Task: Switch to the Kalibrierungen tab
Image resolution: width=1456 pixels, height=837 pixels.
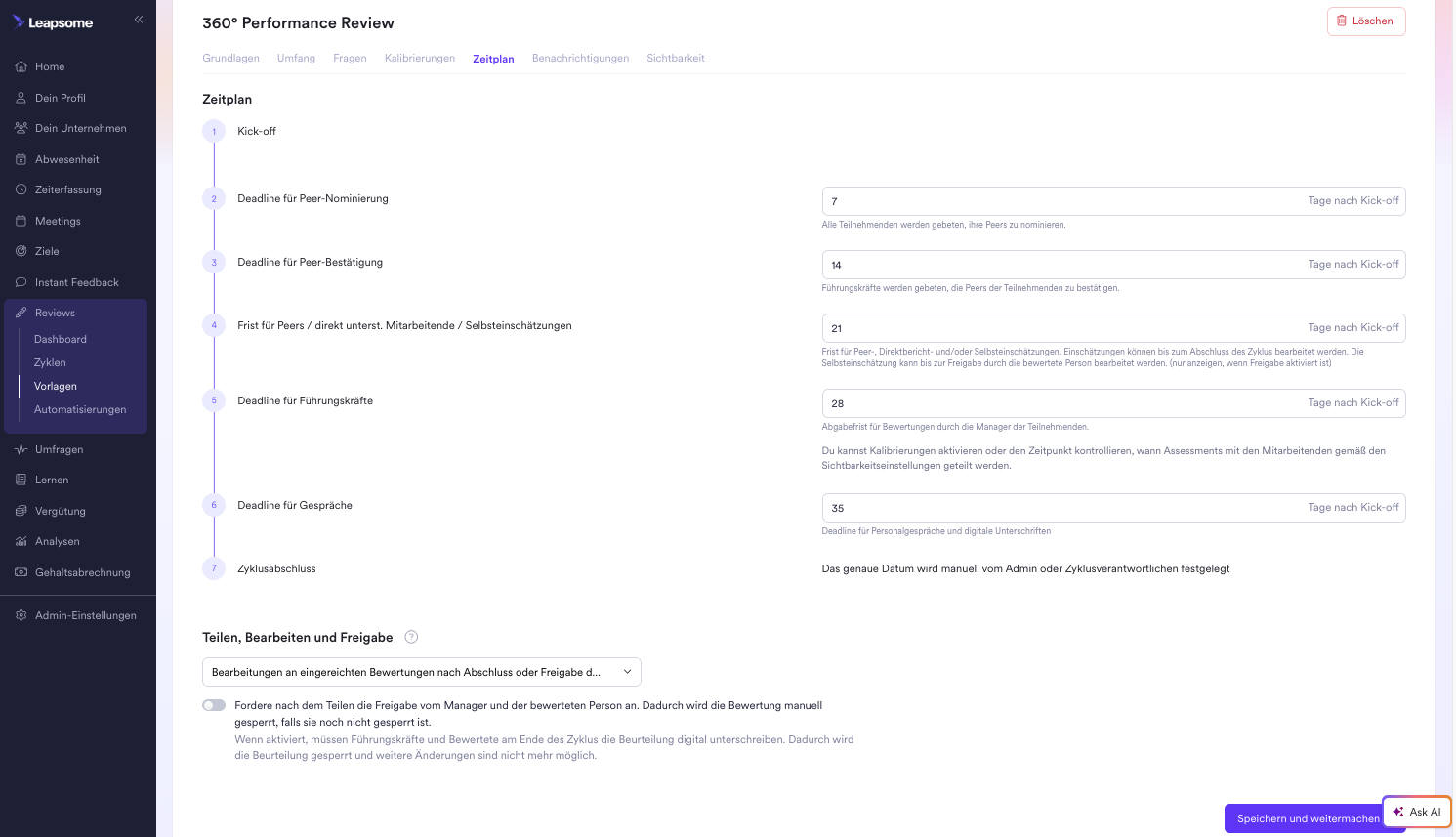Action: pyautogui.click(x=420, y=58)
